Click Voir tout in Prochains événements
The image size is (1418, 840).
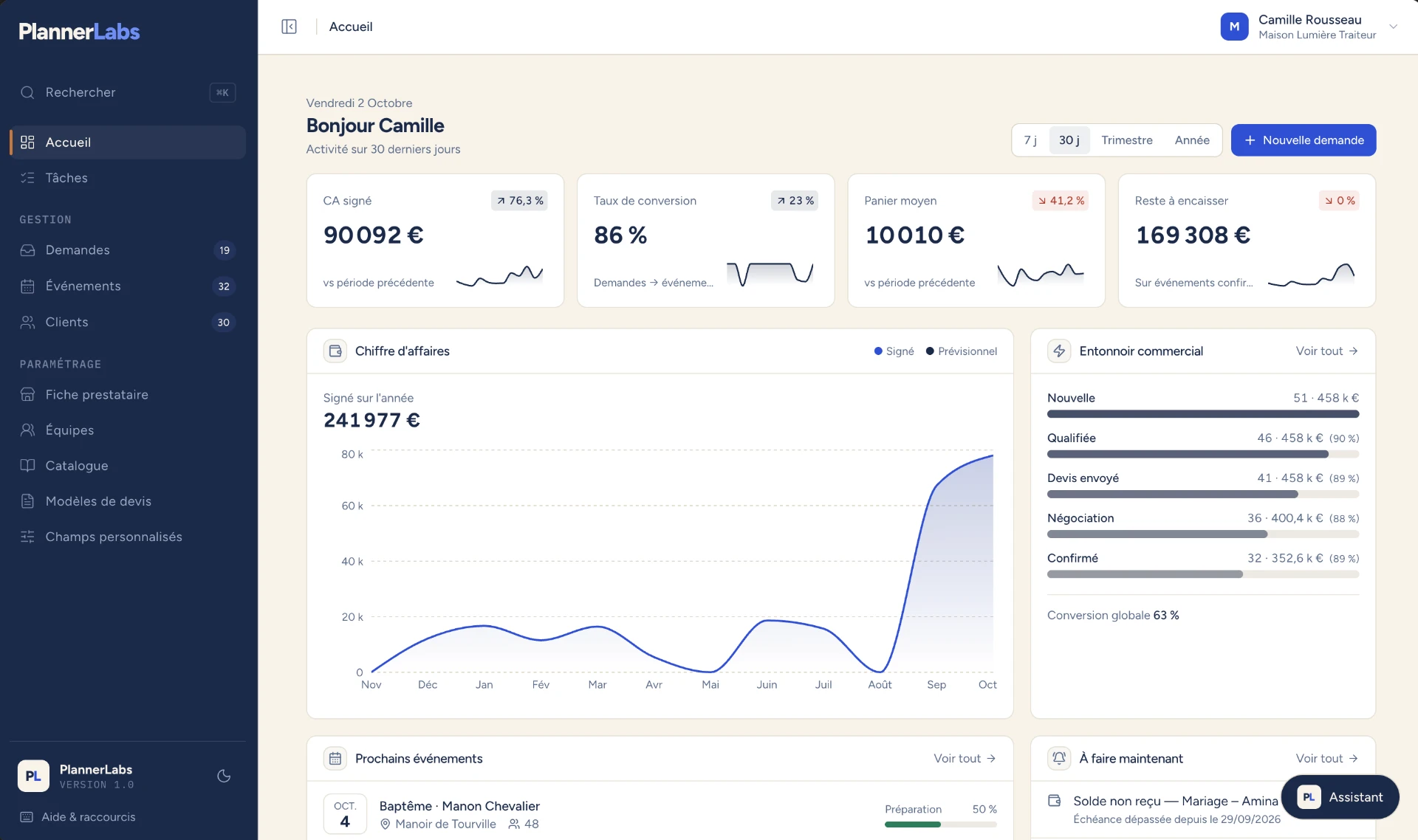coord(965,758)
